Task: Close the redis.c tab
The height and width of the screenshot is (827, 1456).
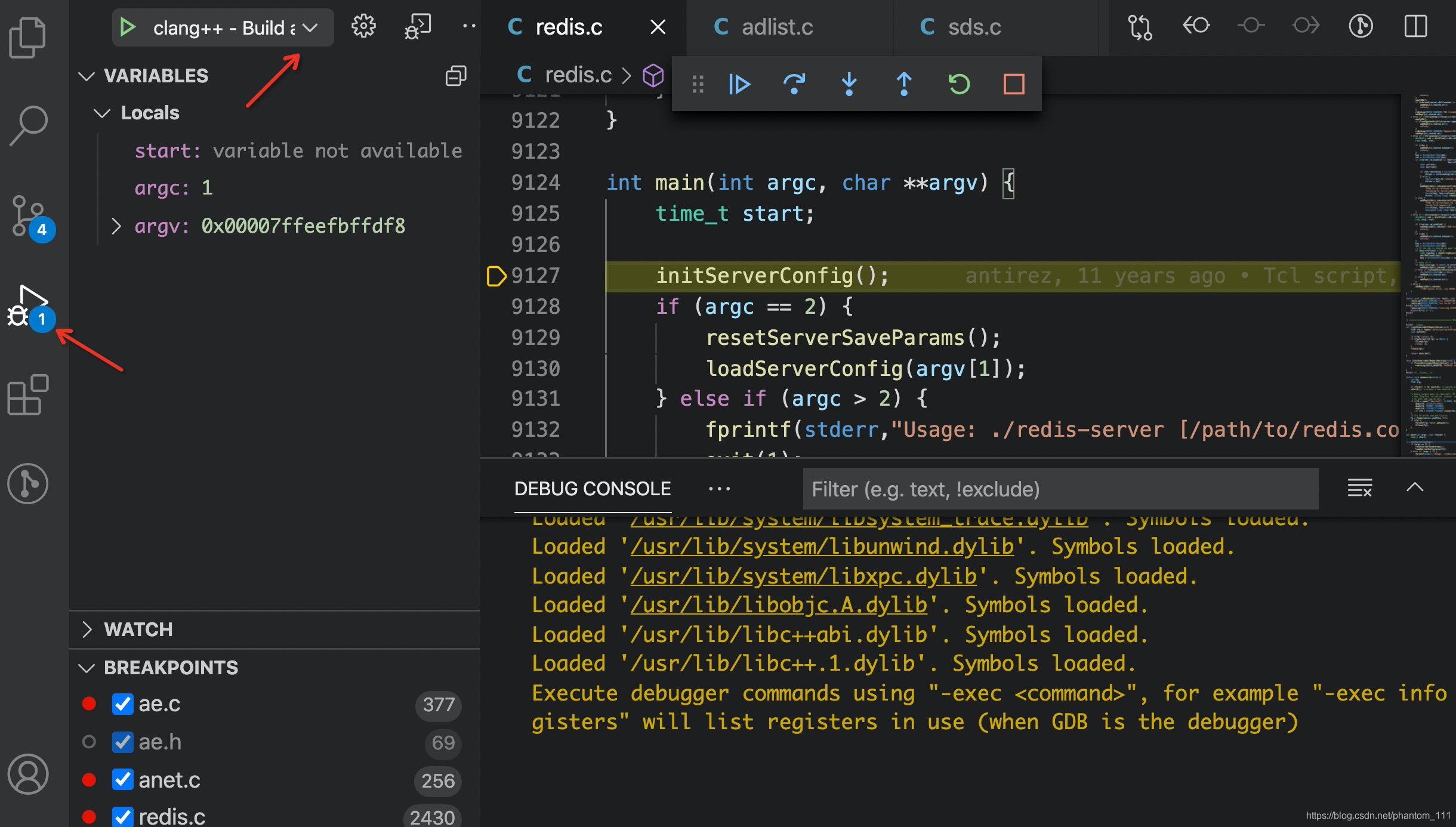Action: (x=658, y=27)
